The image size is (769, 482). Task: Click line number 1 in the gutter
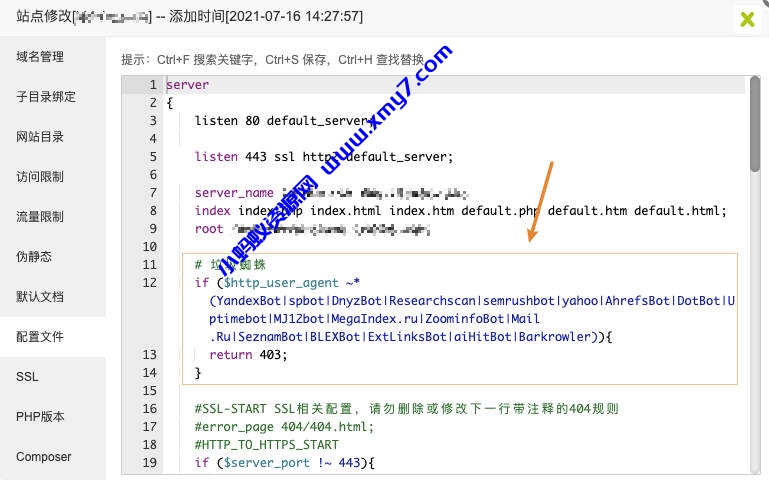pos(153,85)
